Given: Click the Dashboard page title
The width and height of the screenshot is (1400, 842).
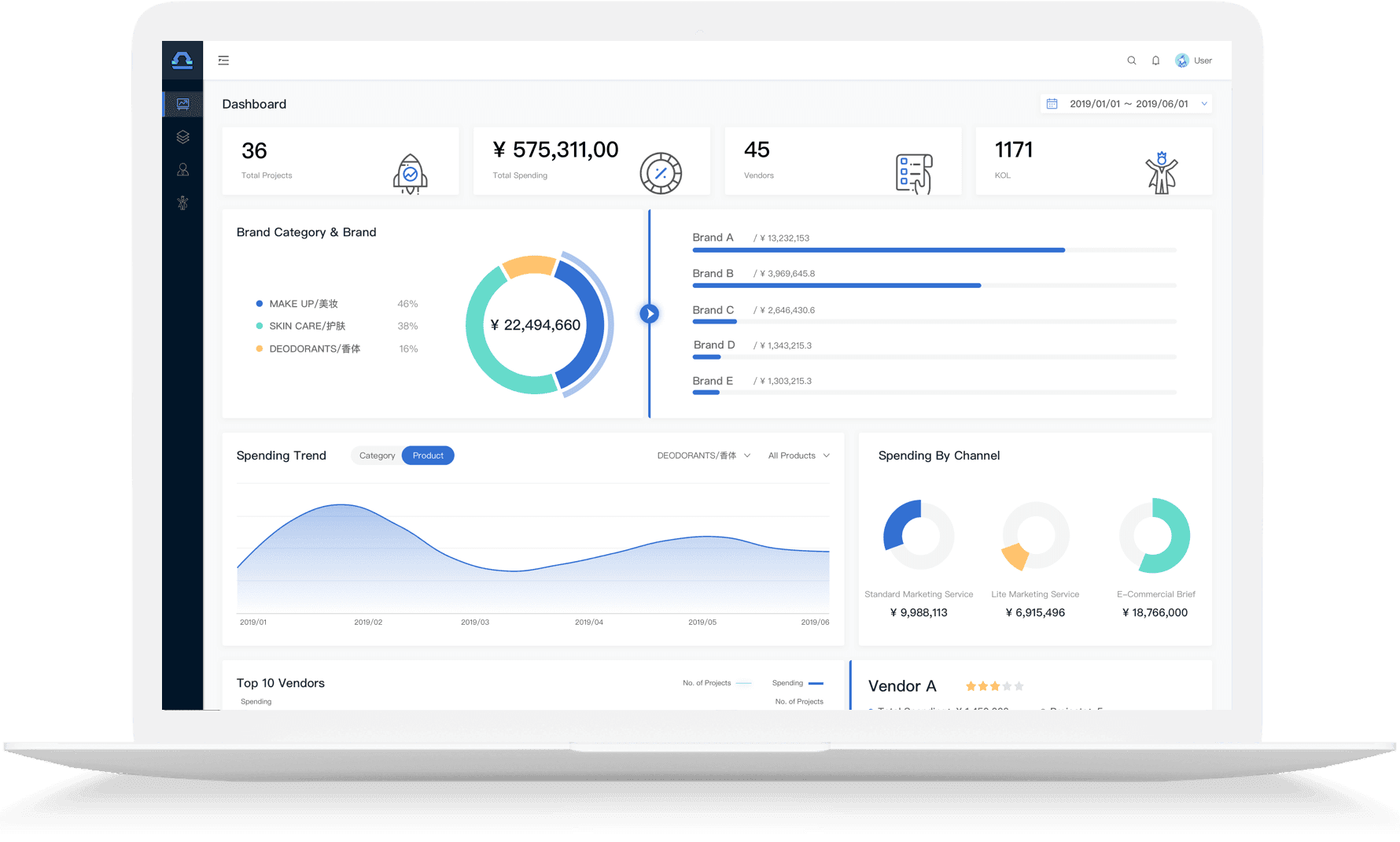Looking at the screenshot, I should point(254,104).
